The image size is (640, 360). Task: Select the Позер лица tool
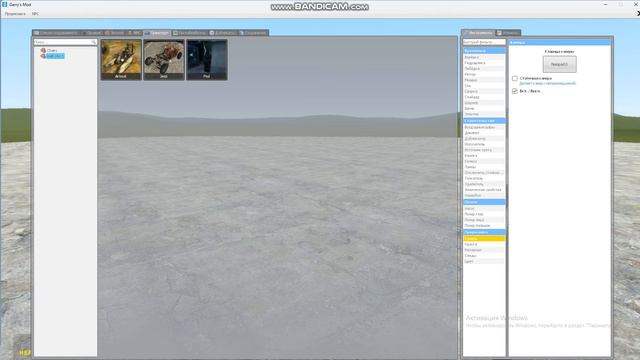pyautogui.click(x=484, y=220)
